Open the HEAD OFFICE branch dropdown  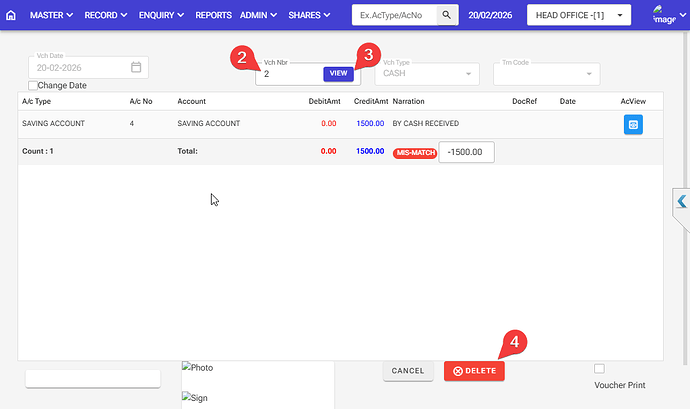point(579,16)
